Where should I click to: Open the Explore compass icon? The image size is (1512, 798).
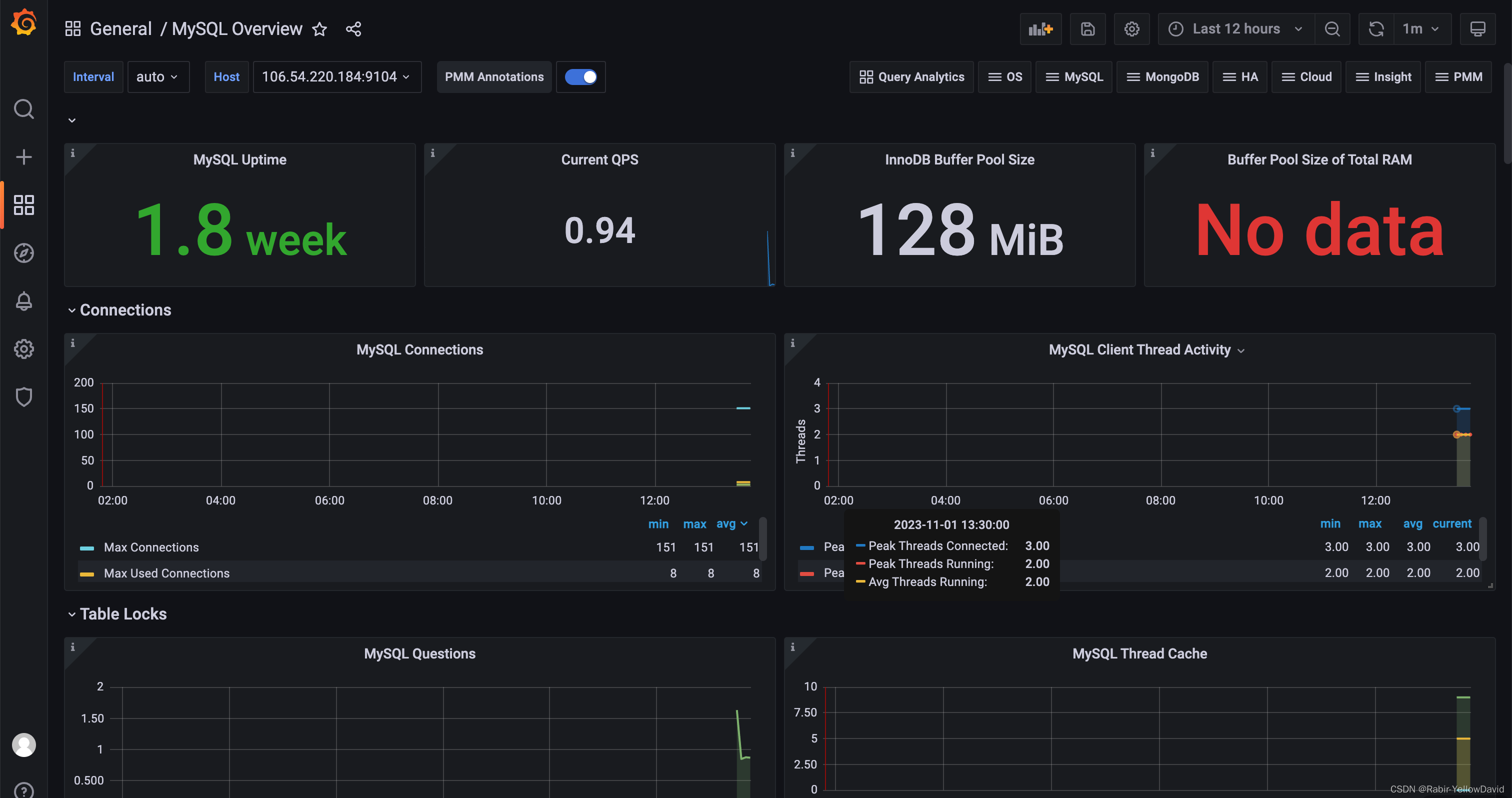pos(23,253)
